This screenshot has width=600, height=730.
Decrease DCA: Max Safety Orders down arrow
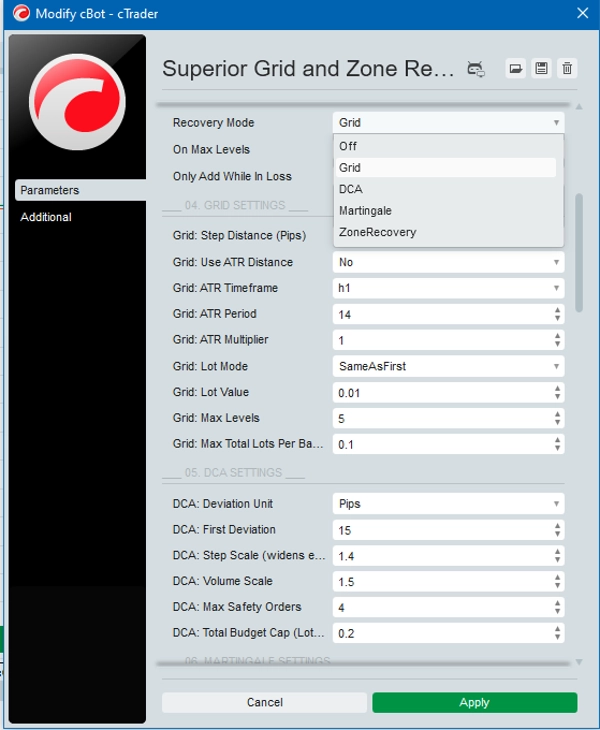click(x=557, y=612)
